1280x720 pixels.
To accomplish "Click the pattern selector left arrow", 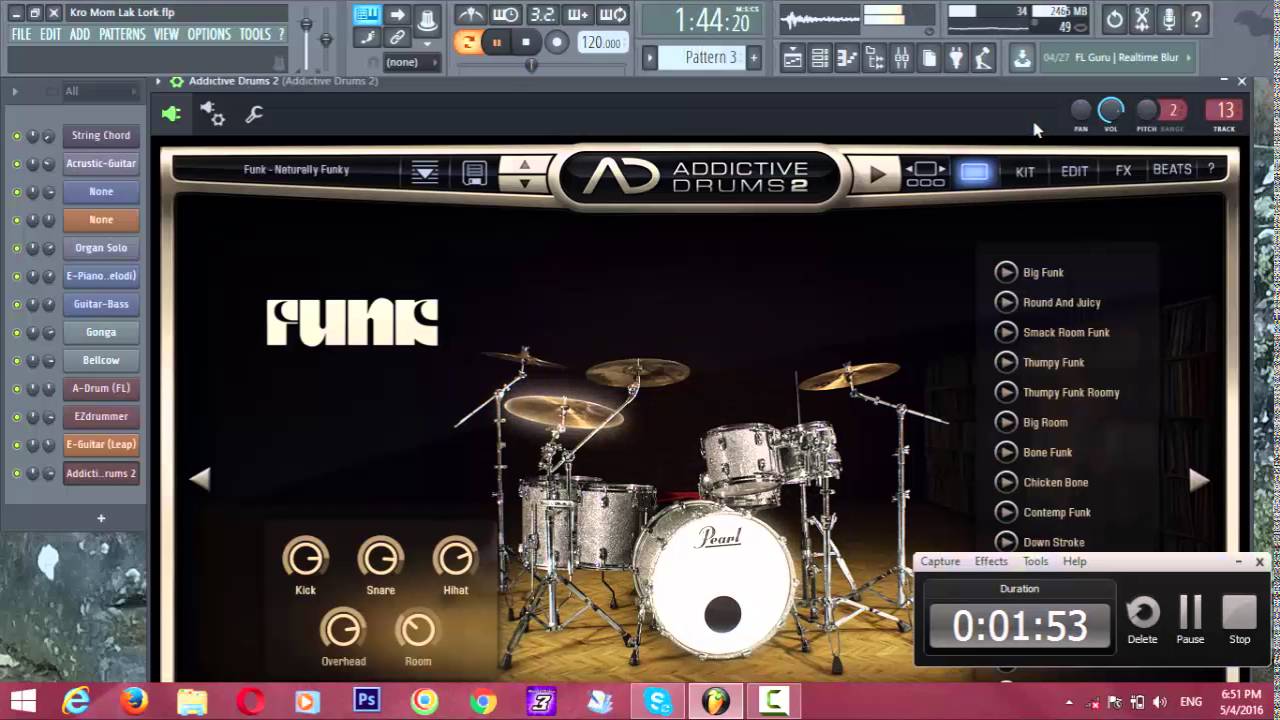I will [x=650, y=58].
